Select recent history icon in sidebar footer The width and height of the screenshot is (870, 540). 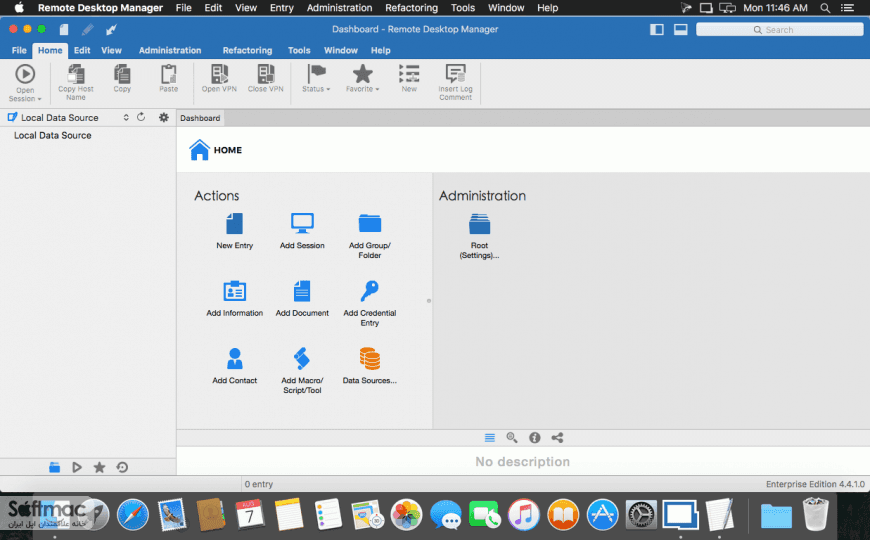point(122,467)
